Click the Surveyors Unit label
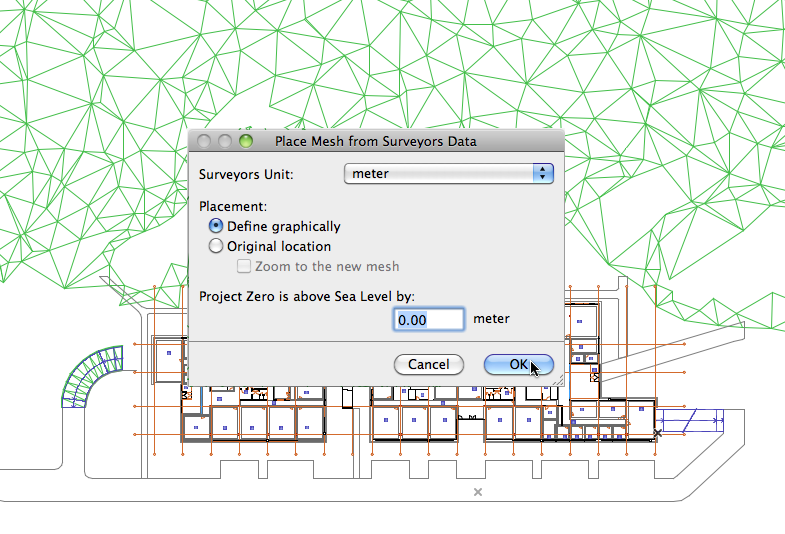 246,174
